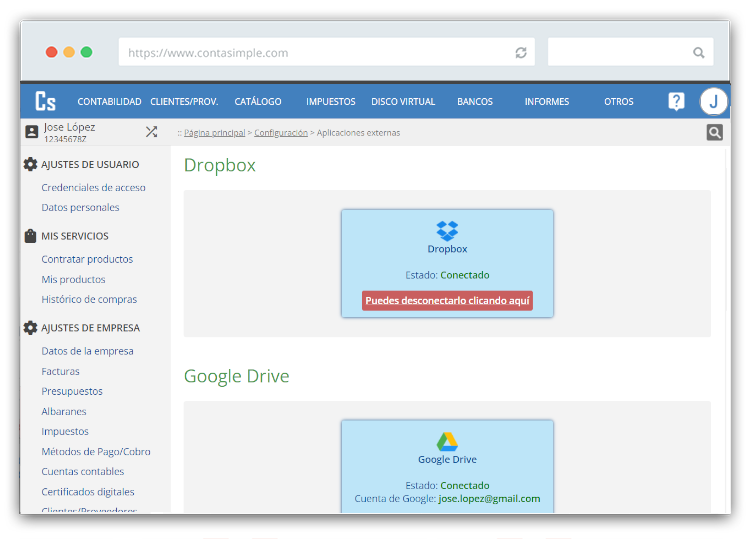Select Métodos de Pago/Cobro sidebar item
This screenshot has height=539, width=750.
point(96,452)
